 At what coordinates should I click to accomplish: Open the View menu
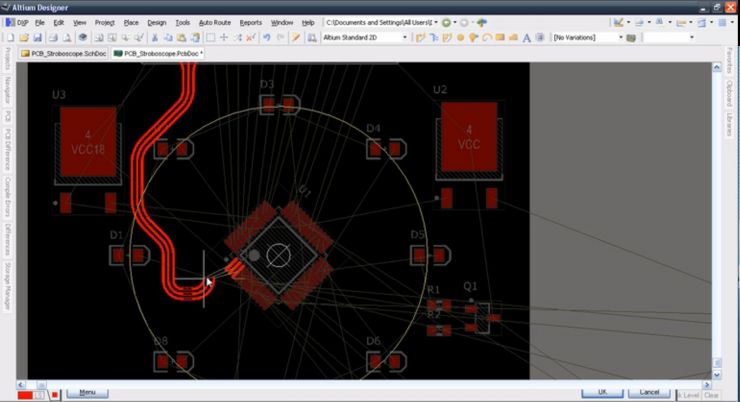tap(79, 22)
